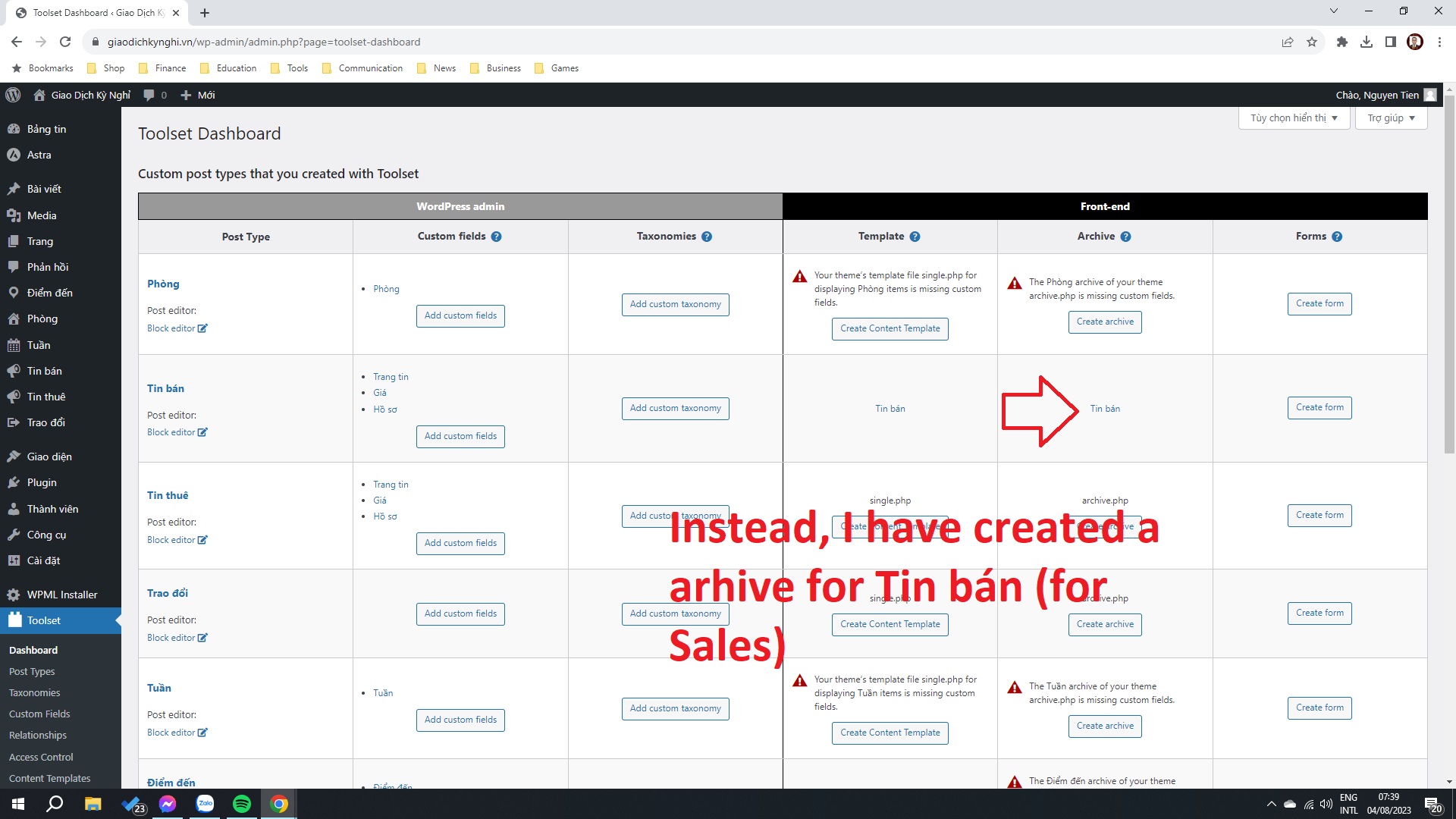The width and height of the screenshot is (1456, 819).
Task: Click help icon beside Template header
Action: (x=915, y=237)
